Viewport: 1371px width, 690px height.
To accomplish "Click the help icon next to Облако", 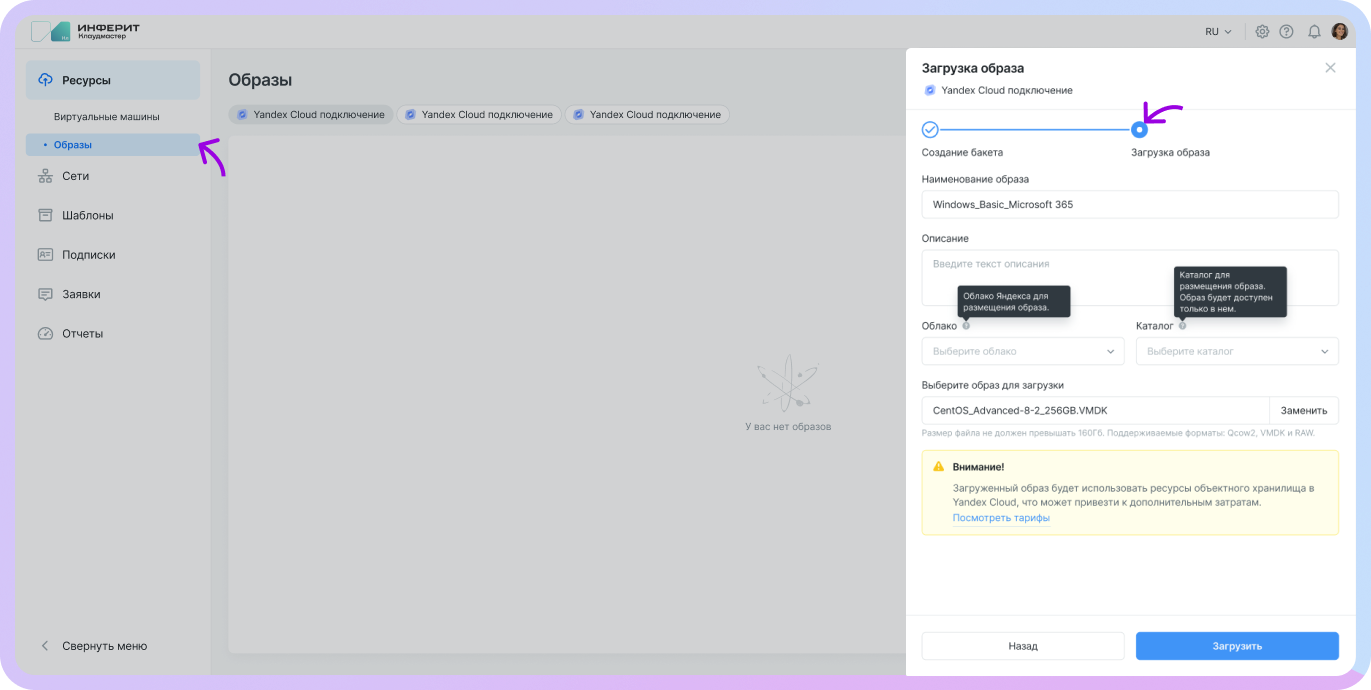I will [966, 326].
